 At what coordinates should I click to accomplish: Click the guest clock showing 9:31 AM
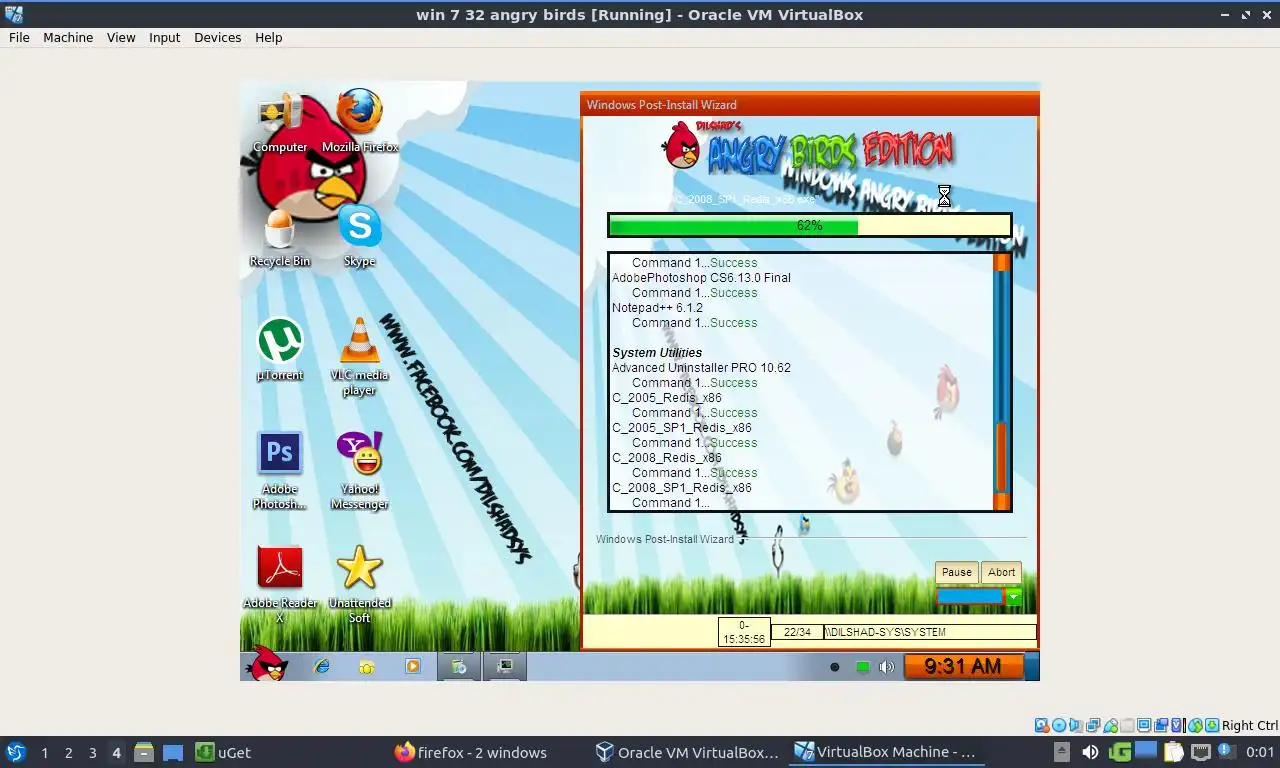(963, 666)
